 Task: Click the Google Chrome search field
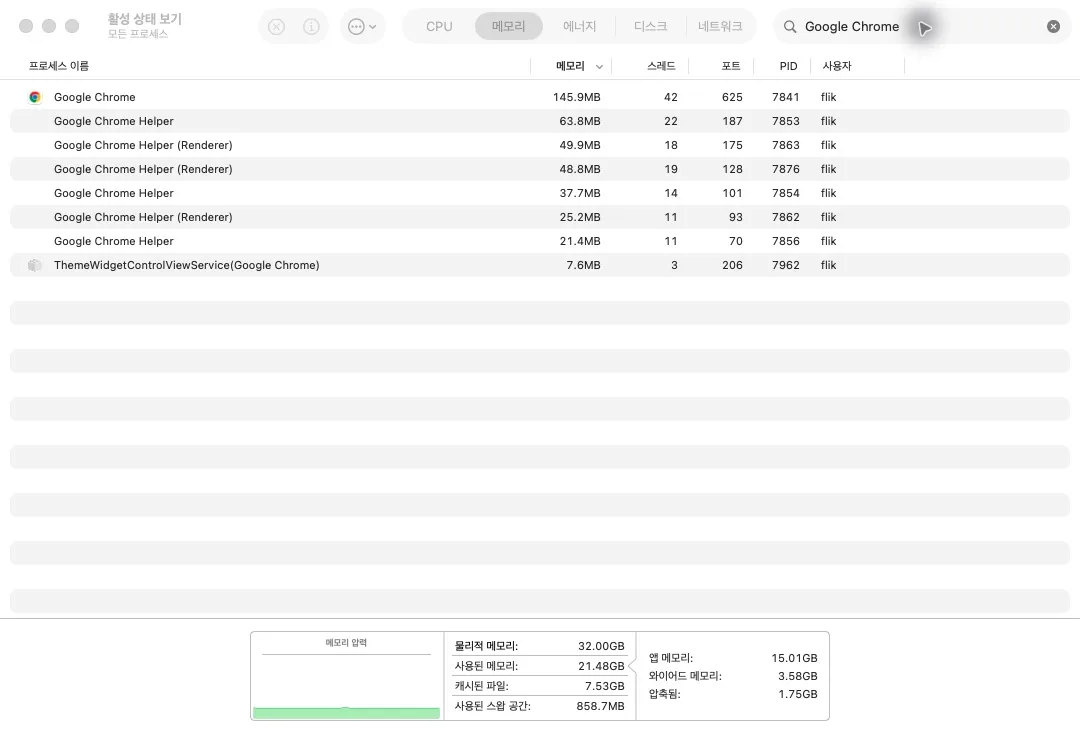point(922,27)
